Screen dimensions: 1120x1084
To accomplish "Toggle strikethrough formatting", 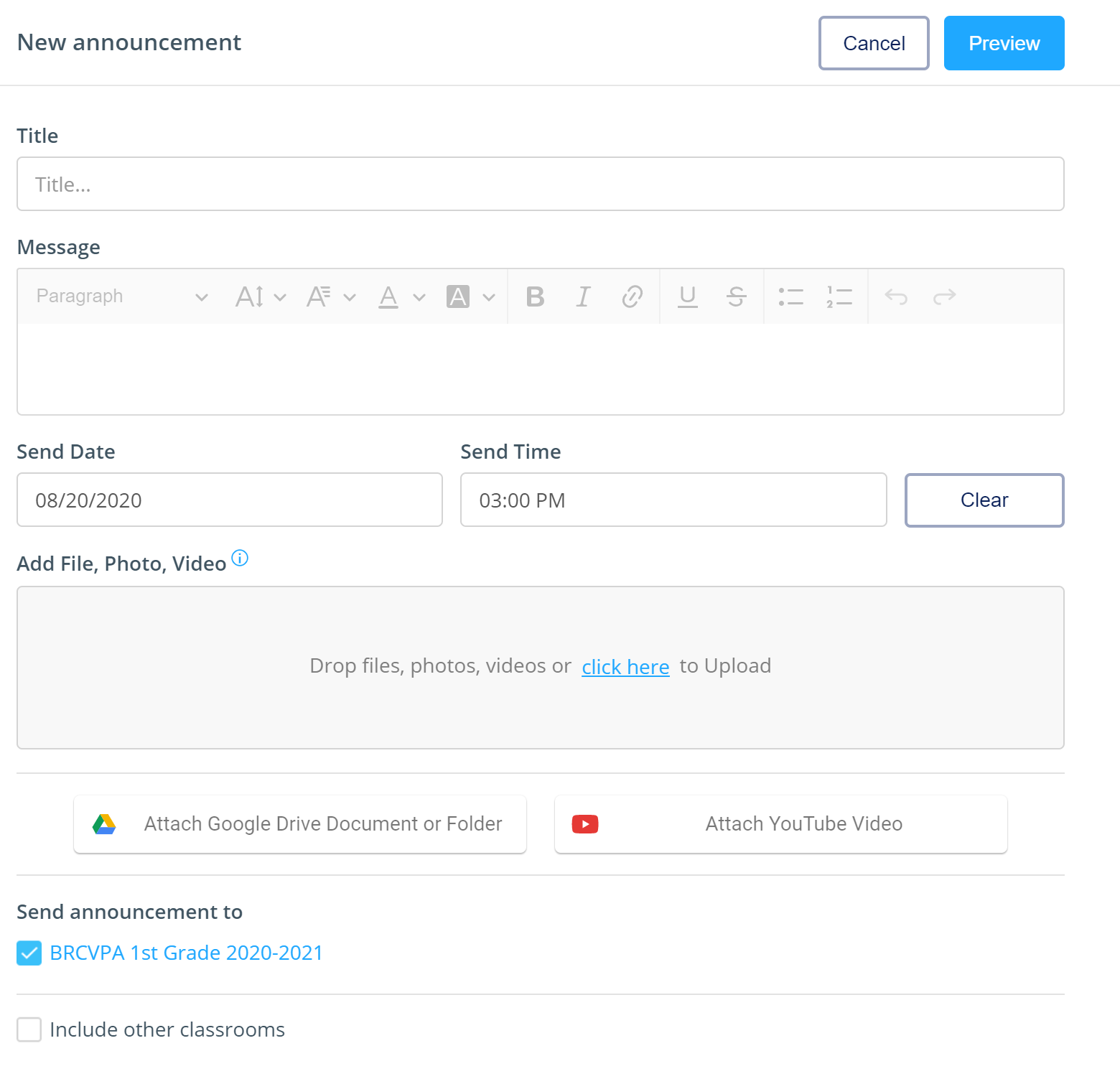I will click(736, 296).
